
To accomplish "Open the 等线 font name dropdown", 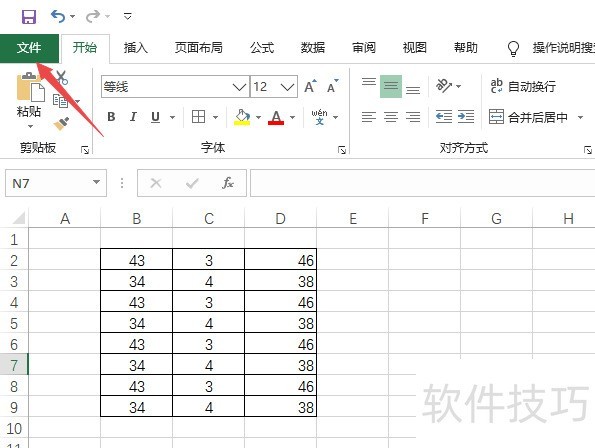I will [239, 87].
